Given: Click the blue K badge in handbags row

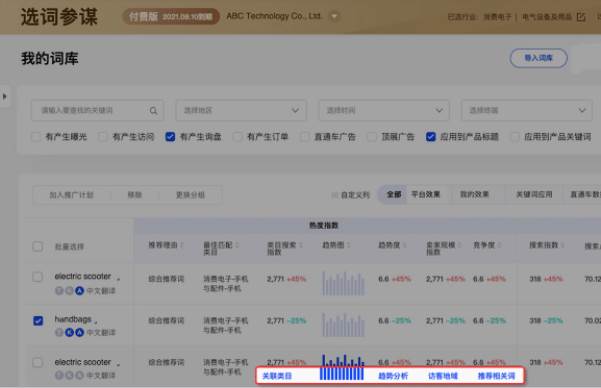Looking at the screenshot, I should tap(69, 332).
